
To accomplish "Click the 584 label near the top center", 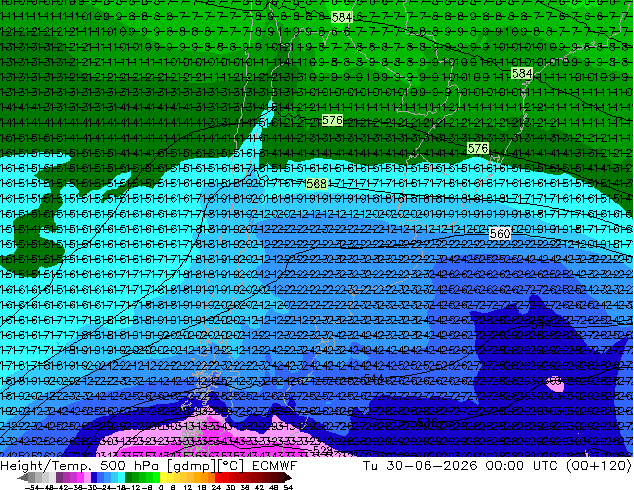I will point(342,17).
